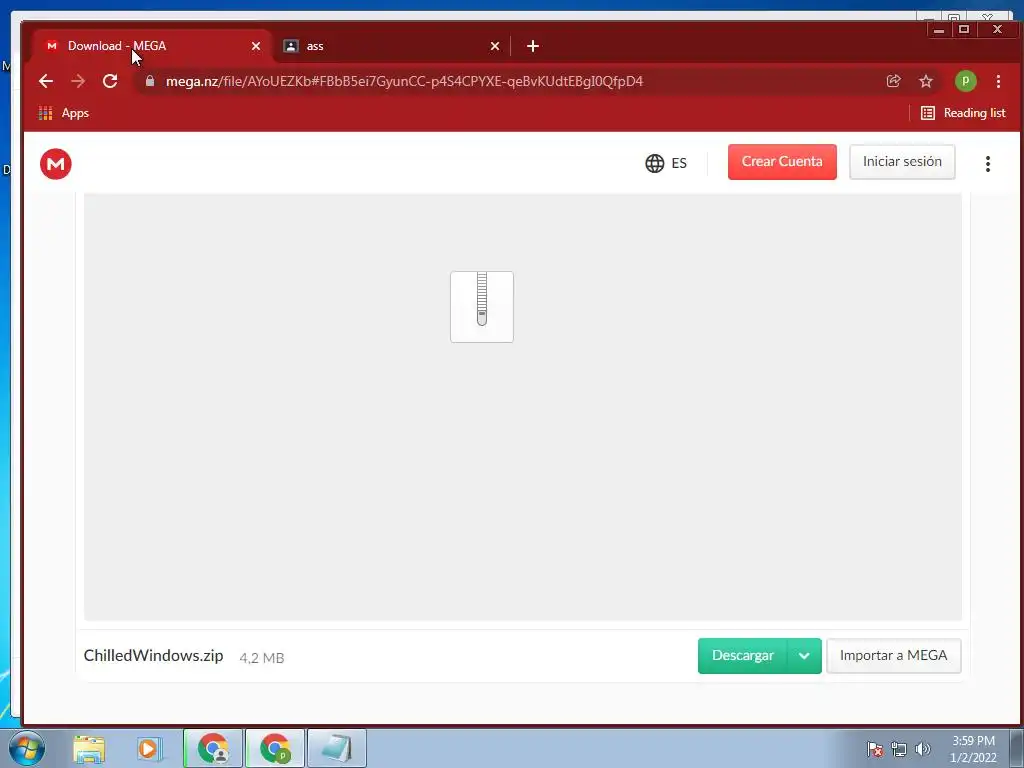Open Windows Explorer from the taskbar

pos(89,749)
